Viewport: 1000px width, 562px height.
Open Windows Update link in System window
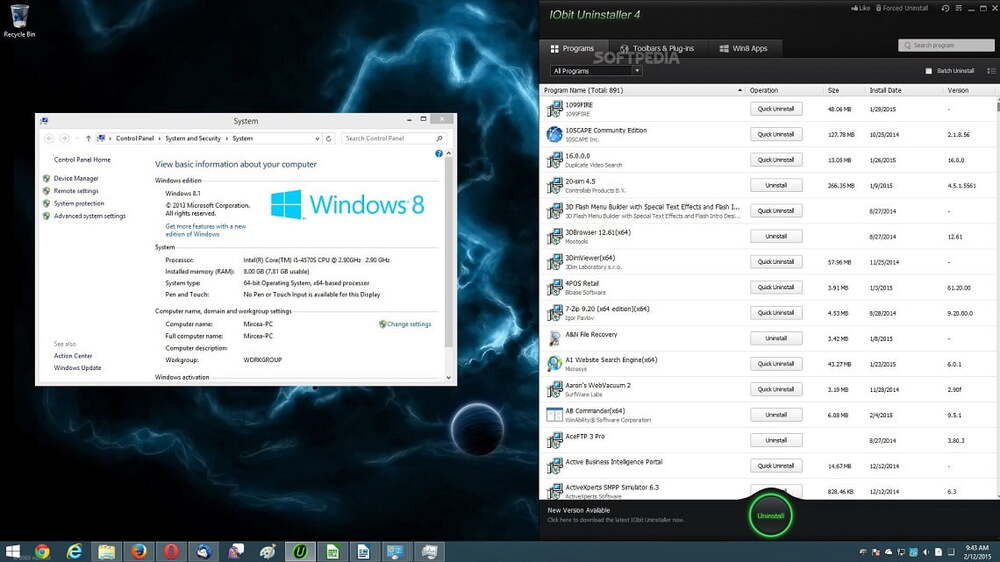(x=77, y=368)
